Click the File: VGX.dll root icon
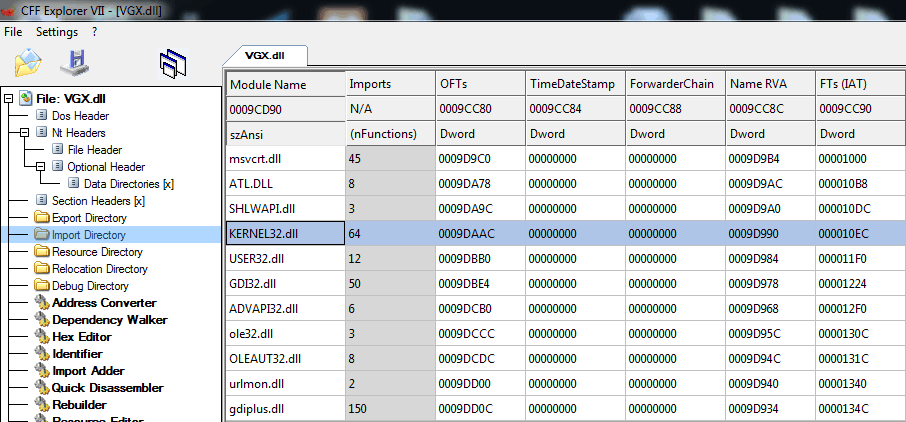Image resolution: width=906 pixels, height=422 pixels. tap(25, 98)
